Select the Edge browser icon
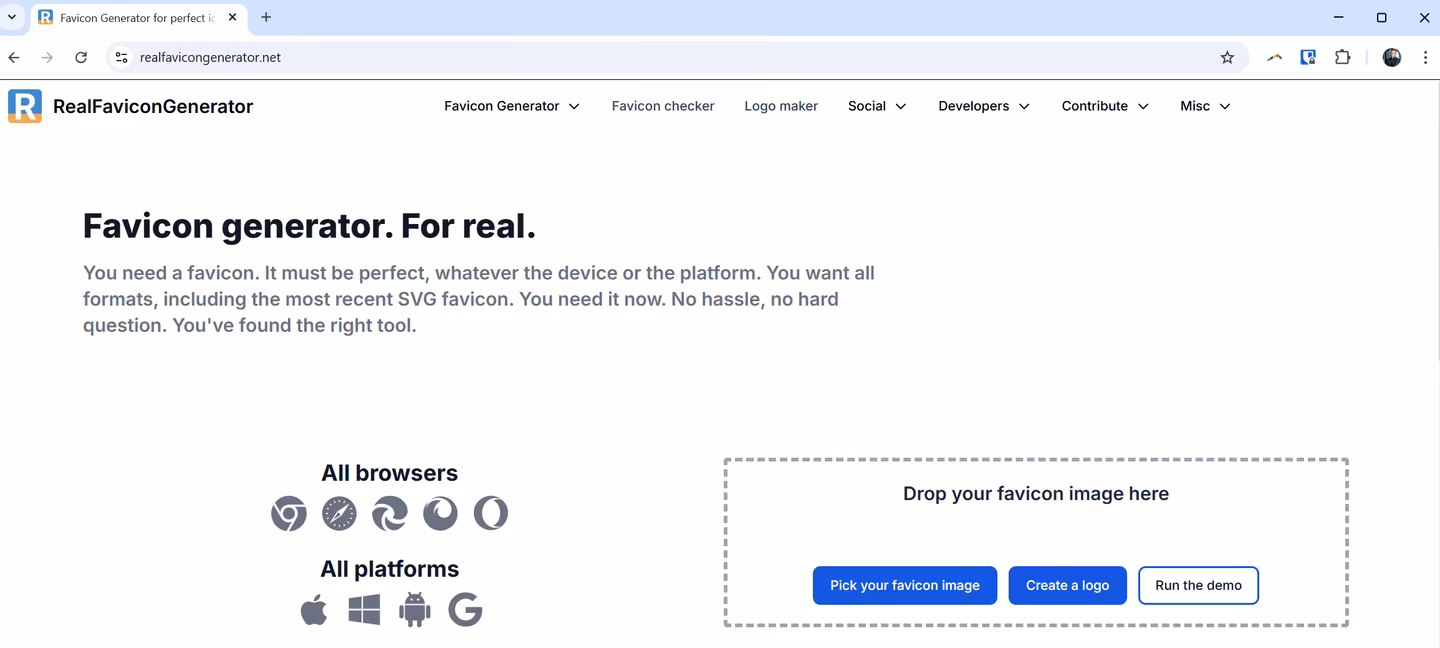Screen dimensions: 1440x648 pyautogui.click(x=389, y=513)
